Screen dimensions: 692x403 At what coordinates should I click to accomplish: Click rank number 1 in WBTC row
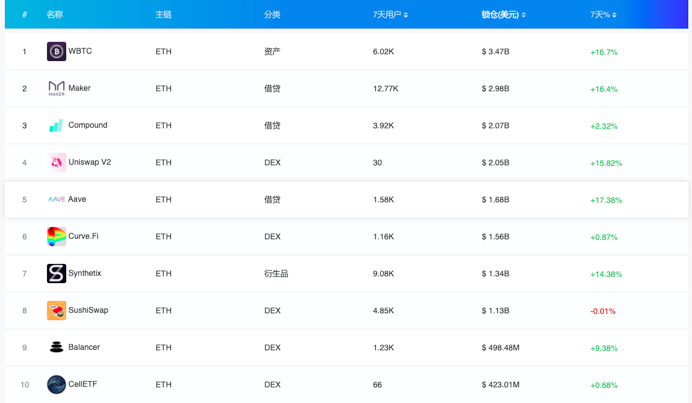pos(24,52)
